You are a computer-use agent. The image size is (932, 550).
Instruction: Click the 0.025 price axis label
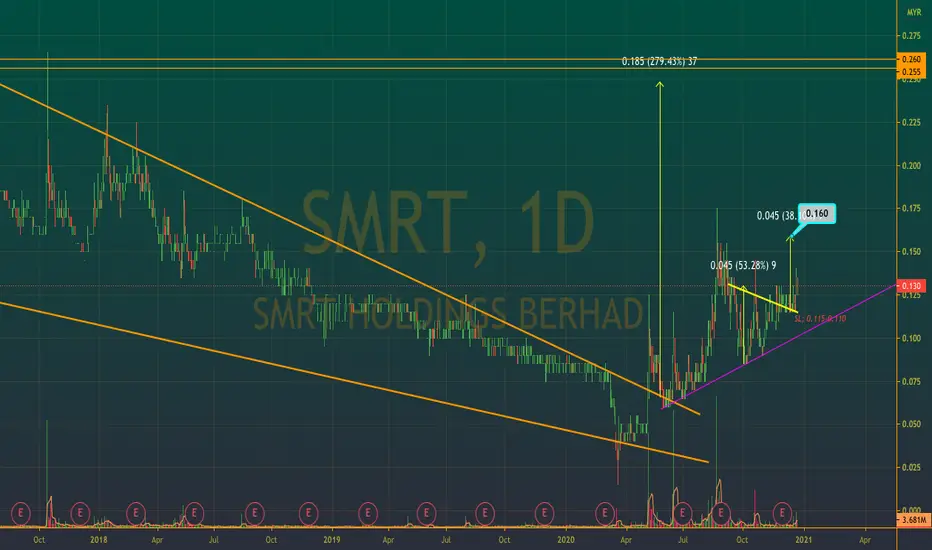(x=911, y=467)
